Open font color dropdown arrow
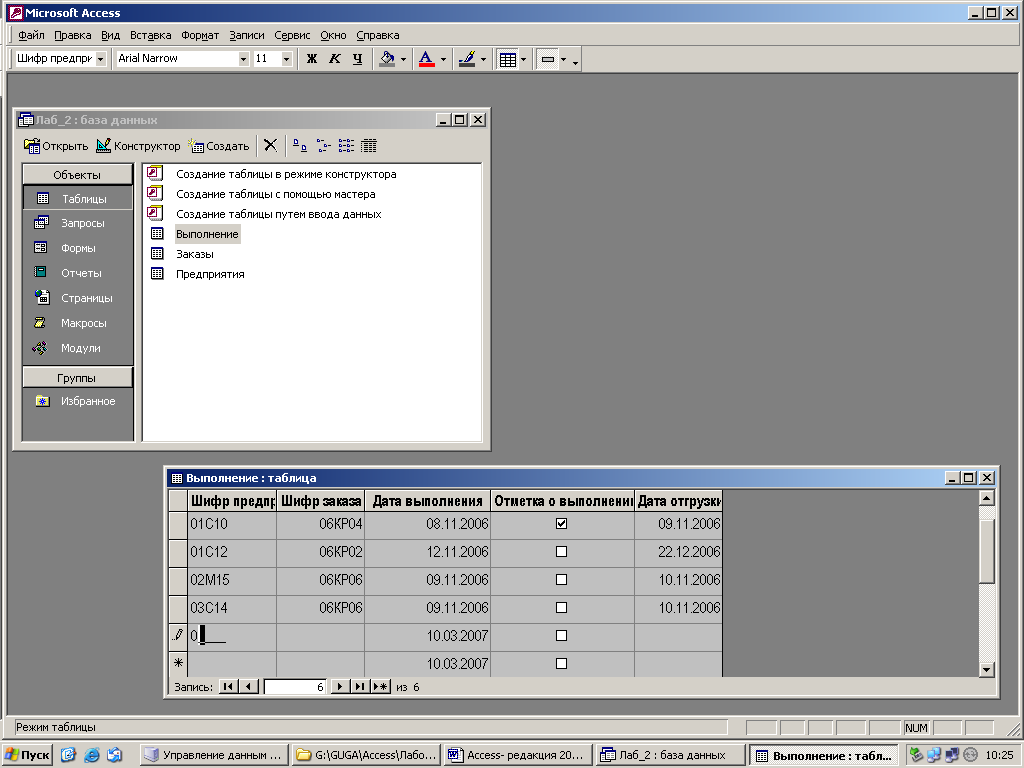The width and height of the screenshot is (1024, 768). 443,59
